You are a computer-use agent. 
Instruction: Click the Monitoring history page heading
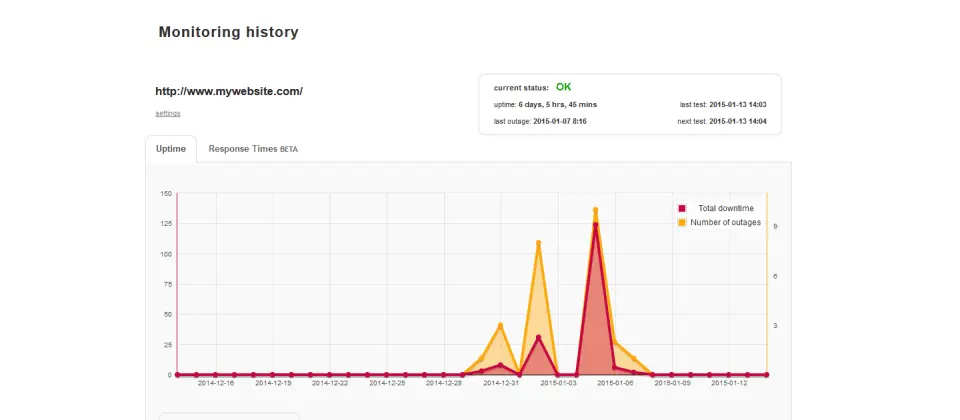coord(228,32)
